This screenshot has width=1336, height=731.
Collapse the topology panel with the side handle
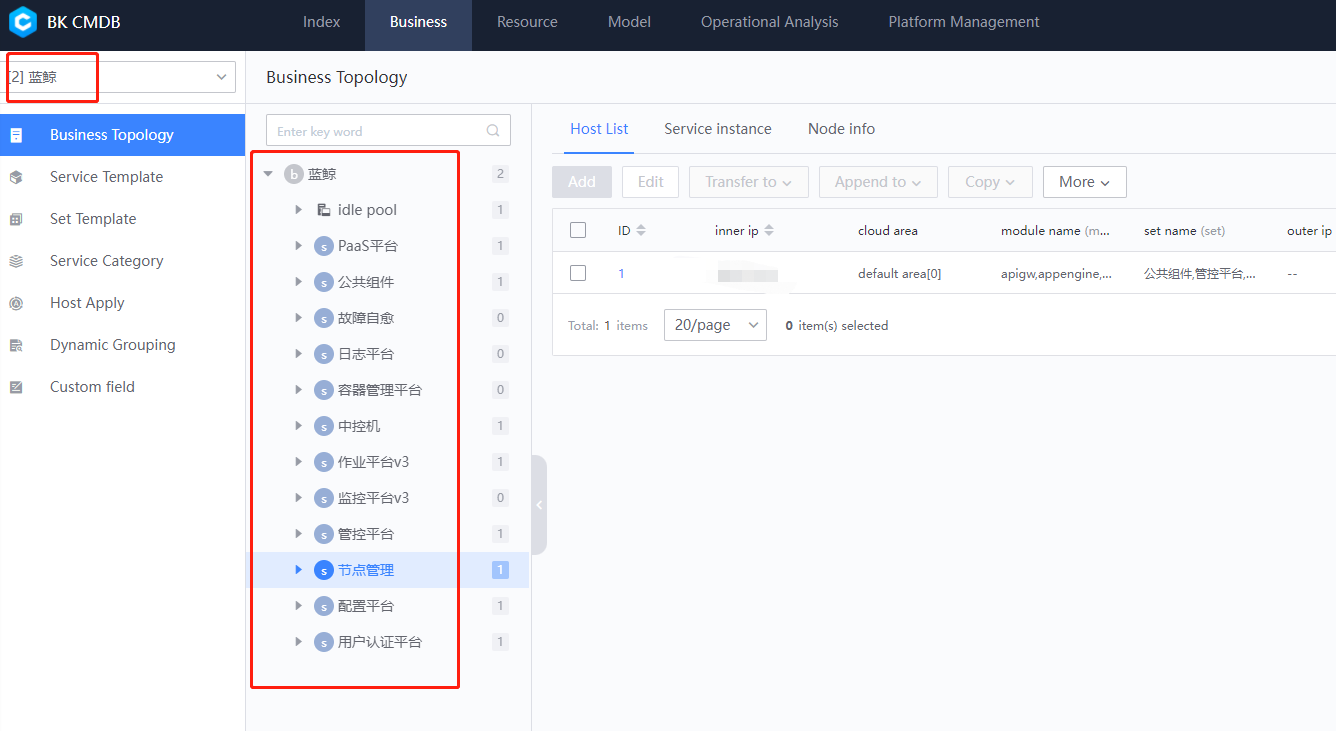pyautogui.click(x=539, y=505)
